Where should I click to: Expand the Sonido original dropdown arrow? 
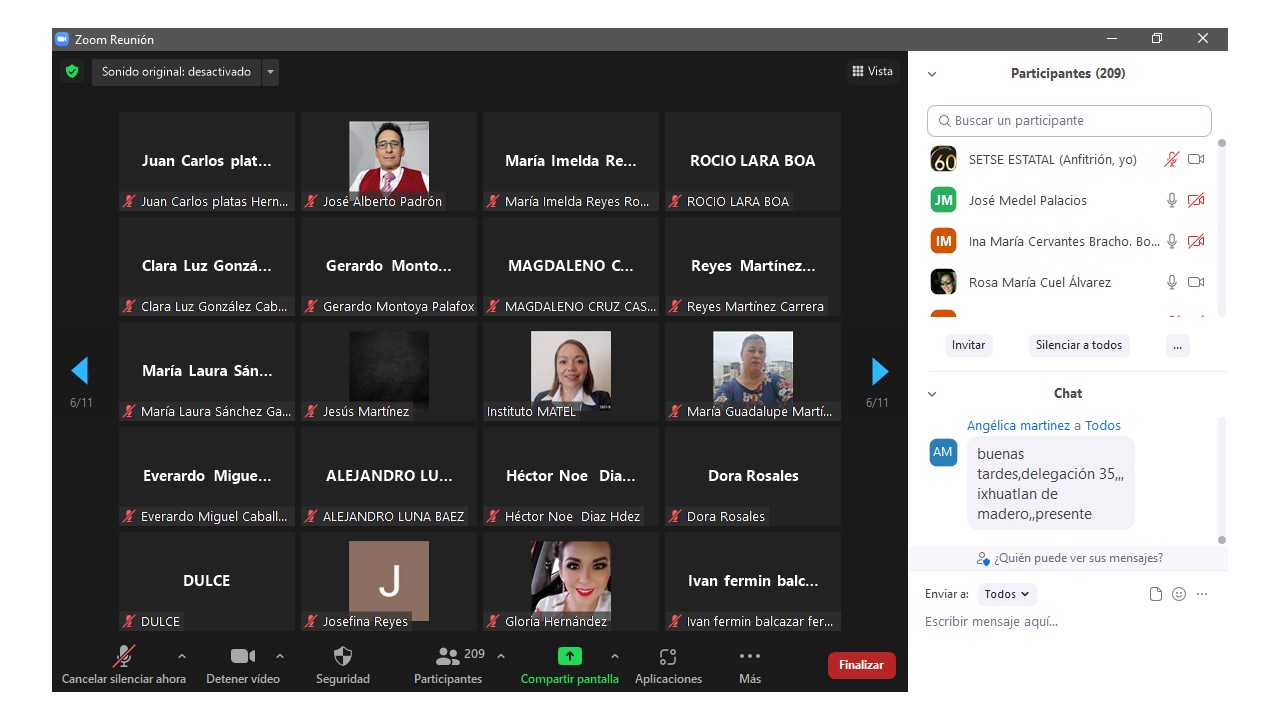pyautogui.click(x=270, y=72)
